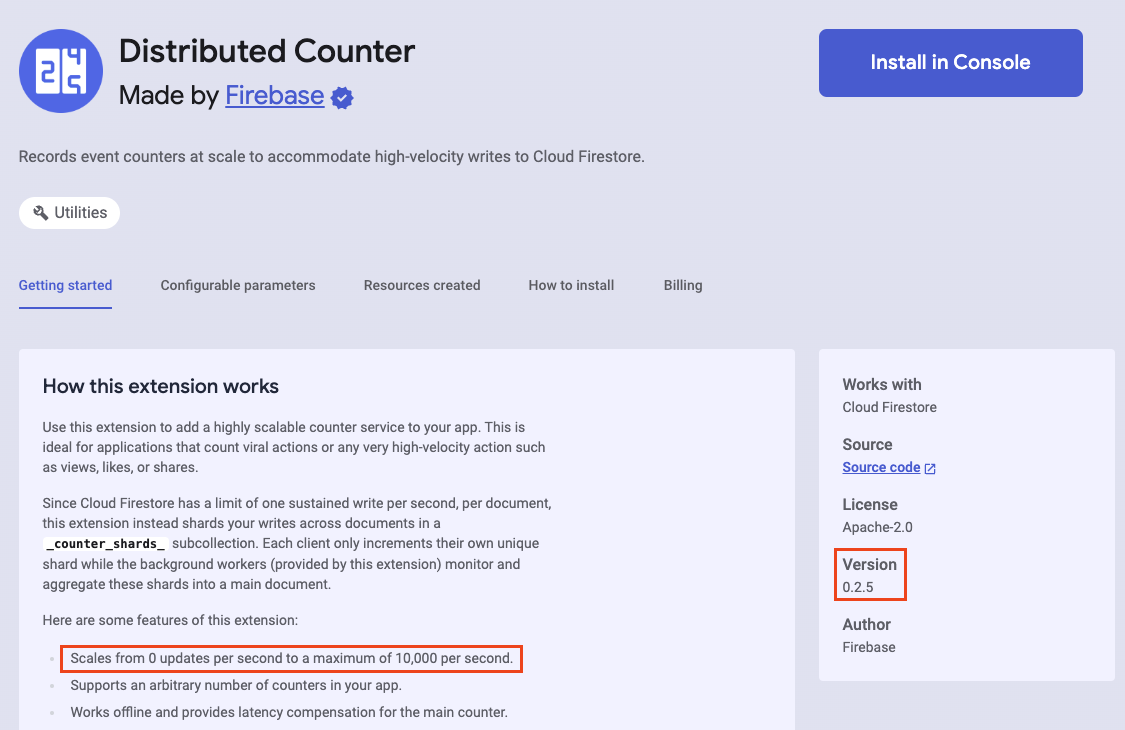Click the bullet about offline latency compensation
This screenshot has height=730, width=1125.
(x=289, y=712)
